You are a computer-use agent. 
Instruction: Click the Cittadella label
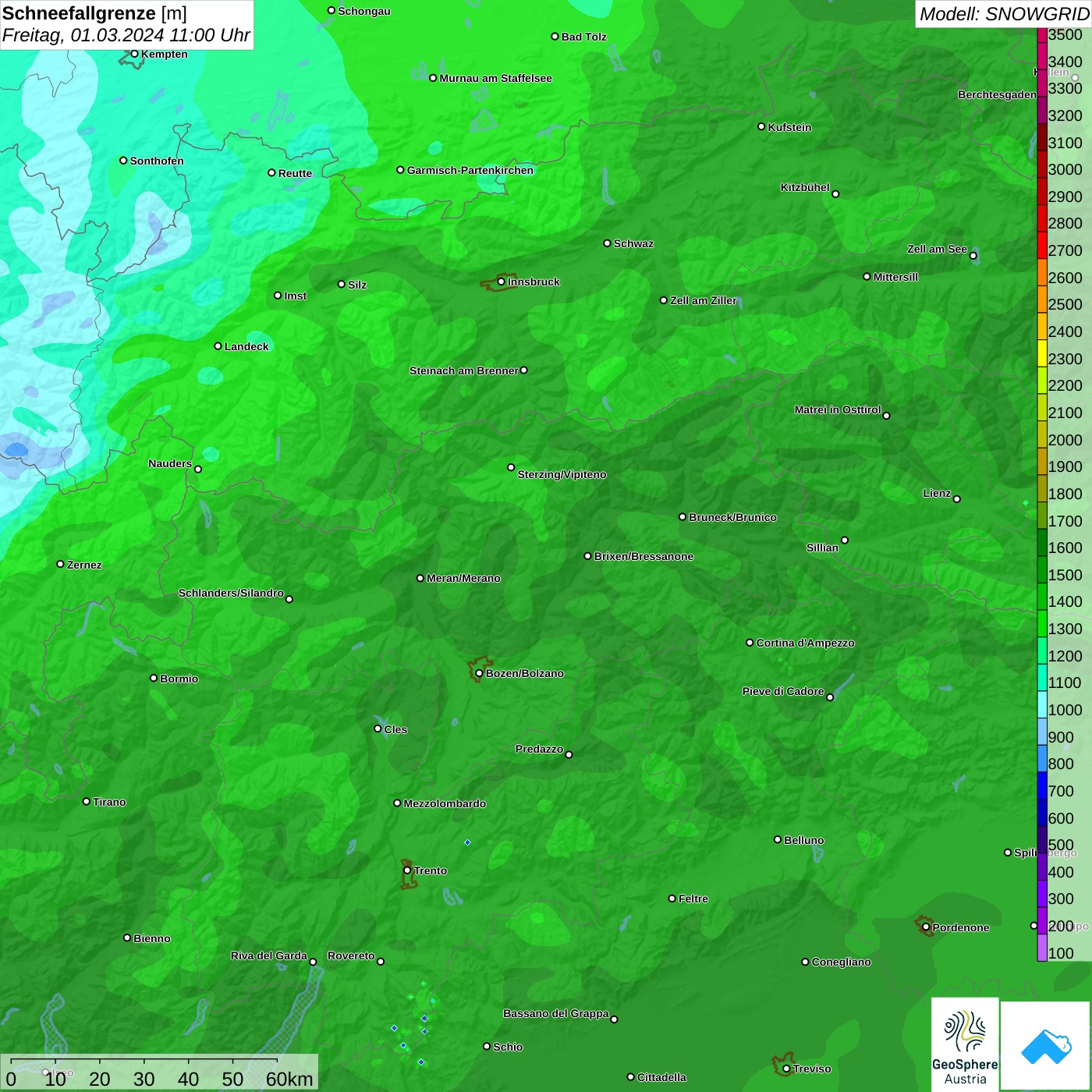pyautogui.click(x=662, y=1077)
